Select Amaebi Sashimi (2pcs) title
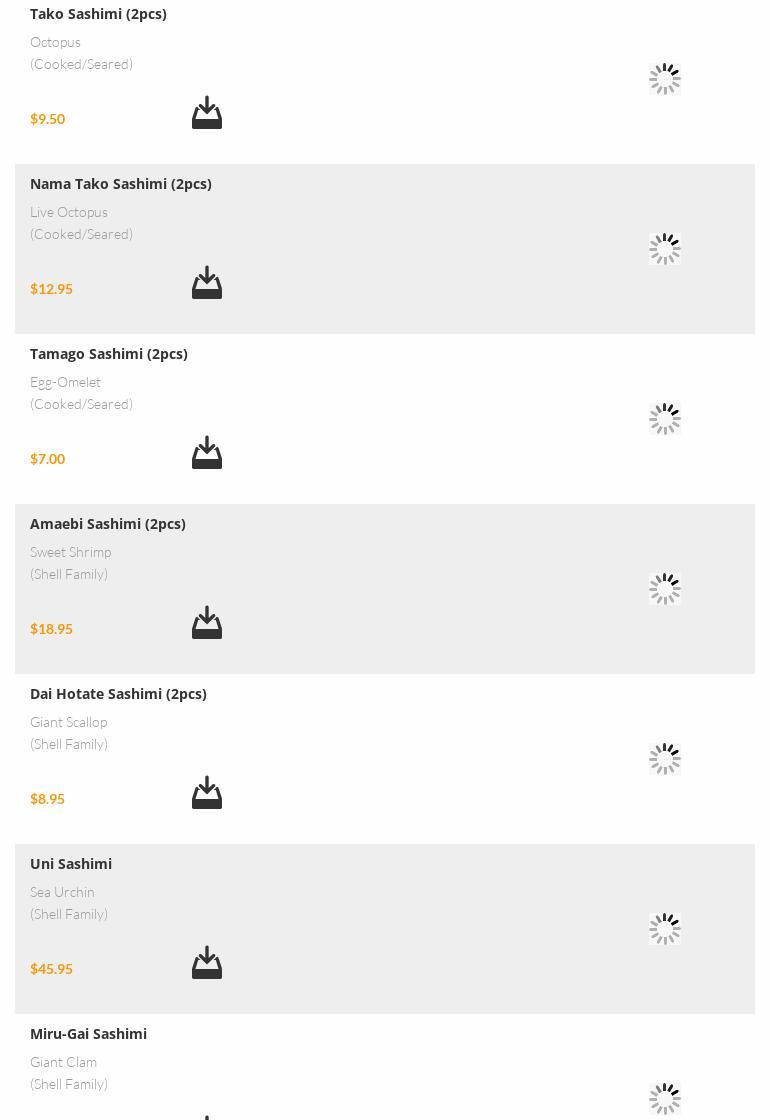Image resolution: width=770 pixels, height=1120 pixels. 108,524
